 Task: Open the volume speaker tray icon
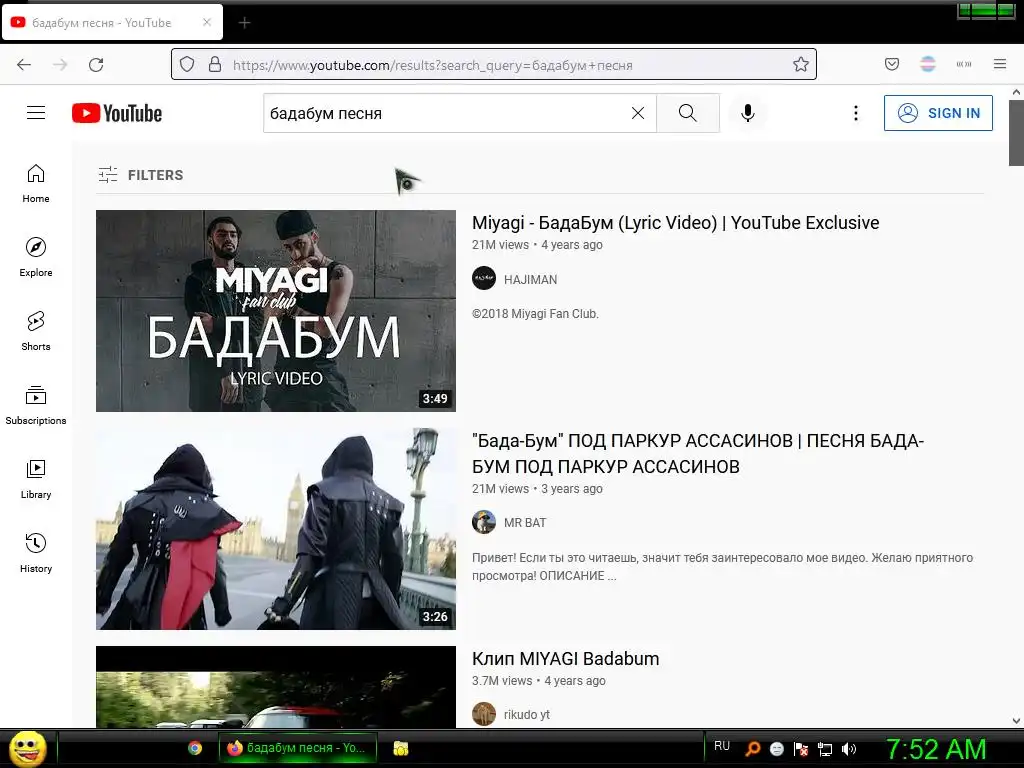click(849, 749)
